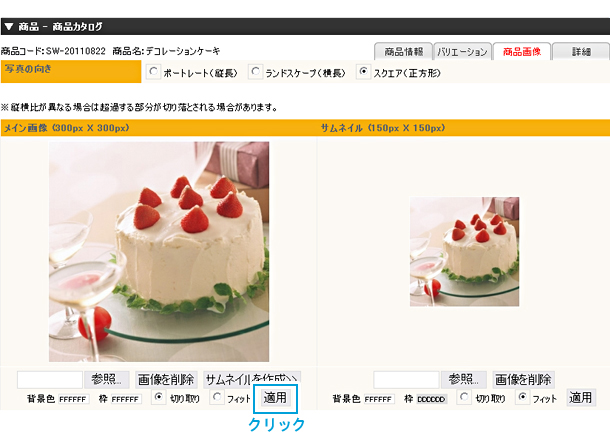Open the 詳細 tab
Image resolution: width=610 pixels, height=441 pixels.
[x=581, y=51]
